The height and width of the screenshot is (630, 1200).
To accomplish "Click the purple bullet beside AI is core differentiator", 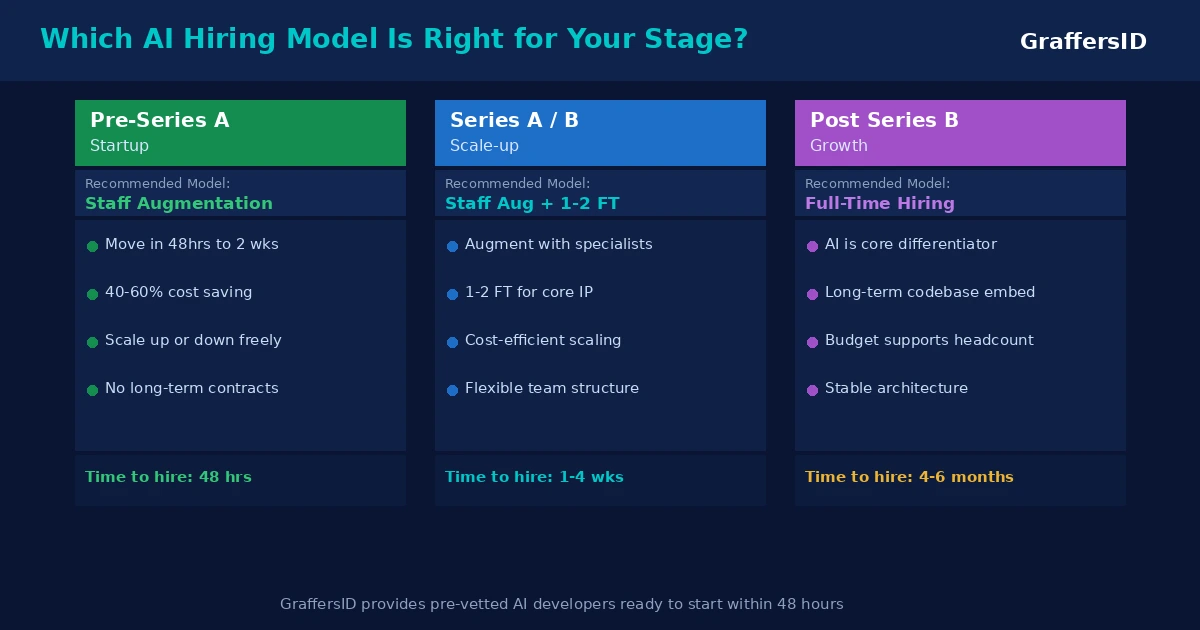I will (x=812, y=246).
